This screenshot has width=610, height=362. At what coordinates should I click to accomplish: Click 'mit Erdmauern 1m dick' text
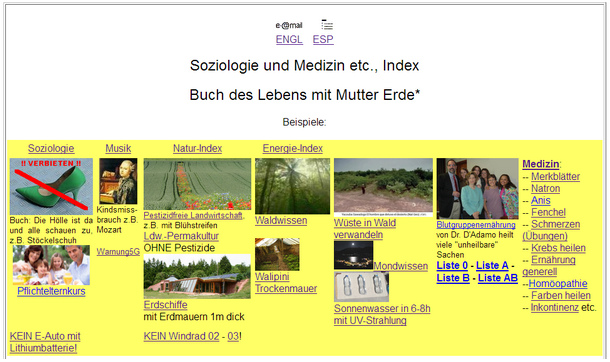point(194,317)
